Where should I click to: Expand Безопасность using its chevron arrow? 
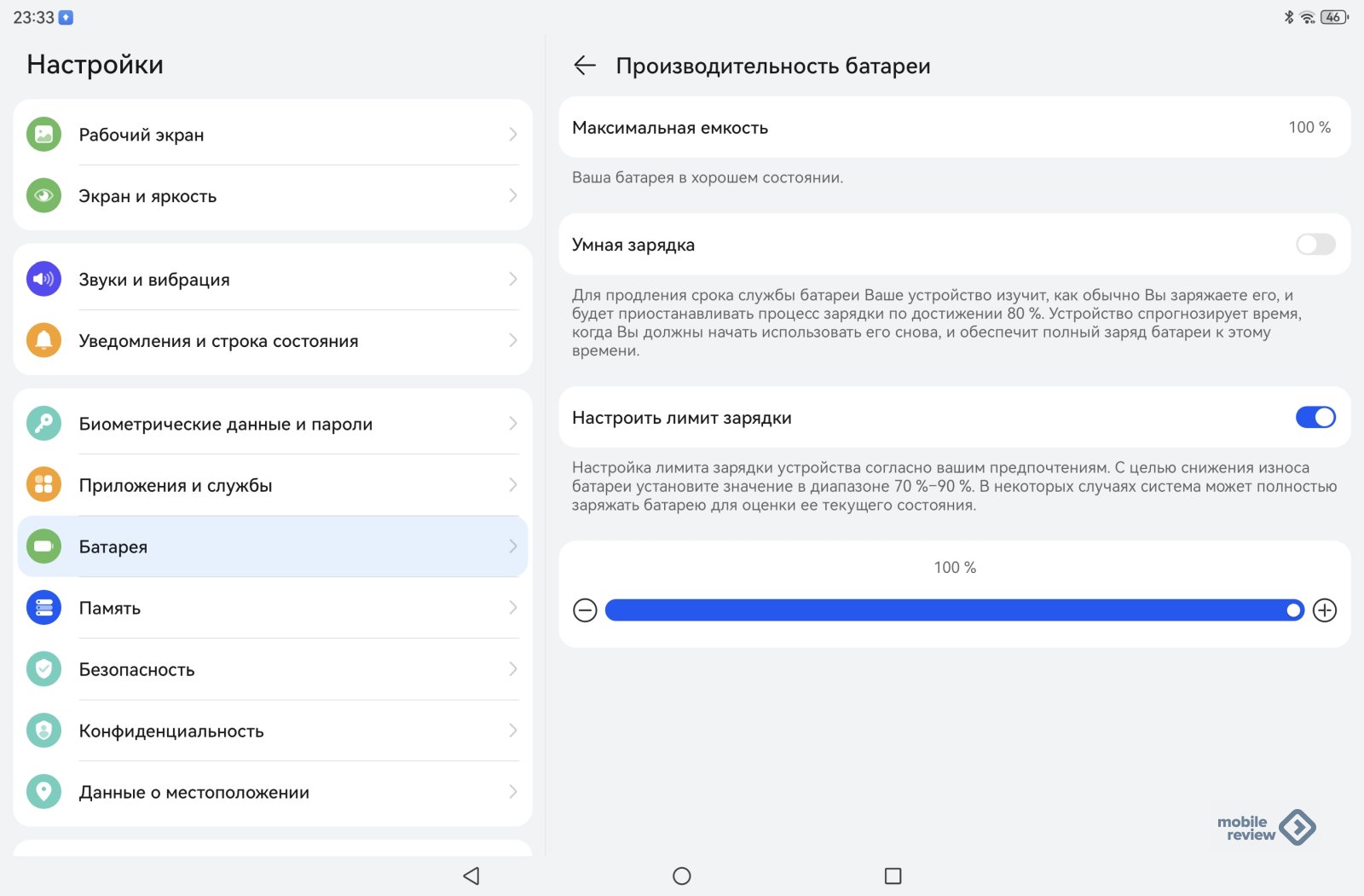(512, 669)
